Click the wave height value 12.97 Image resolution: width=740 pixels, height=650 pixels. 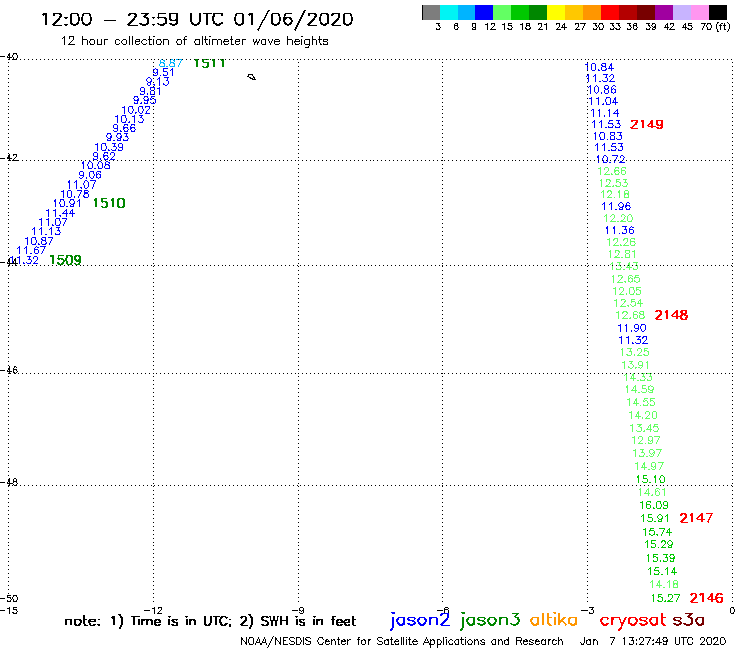click(x=646, y=440)
